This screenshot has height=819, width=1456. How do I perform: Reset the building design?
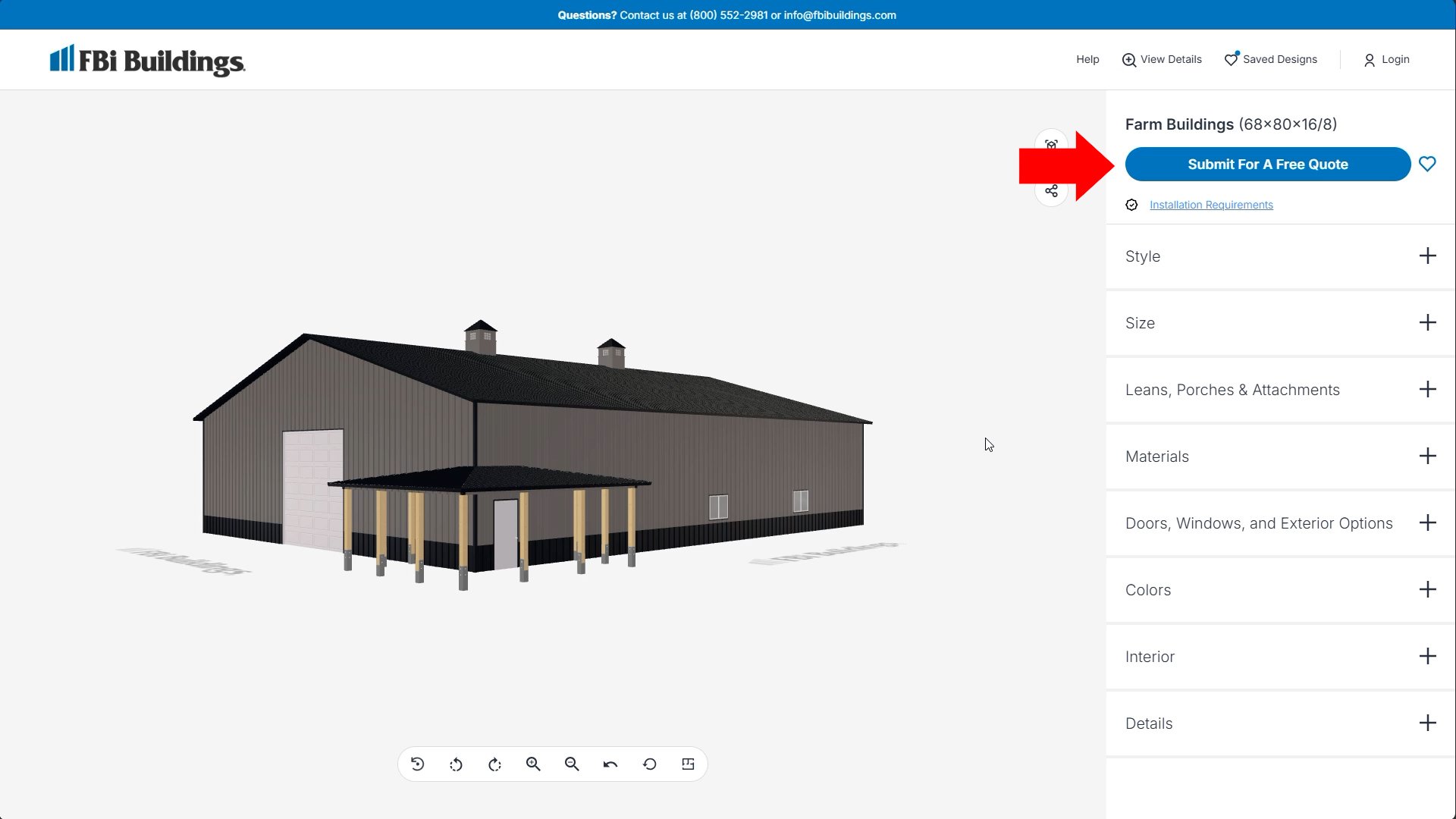pos(650,764)
